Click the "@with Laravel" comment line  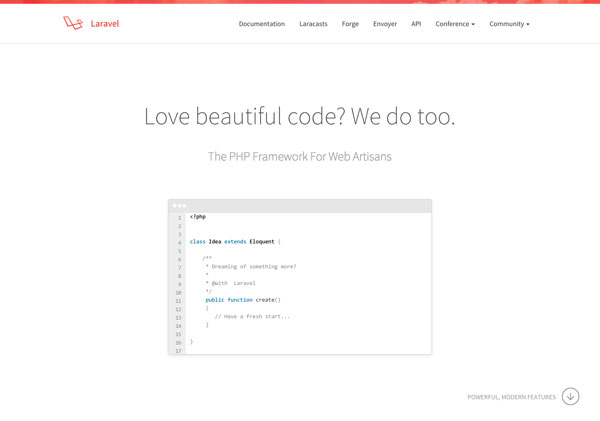point(233,283)
